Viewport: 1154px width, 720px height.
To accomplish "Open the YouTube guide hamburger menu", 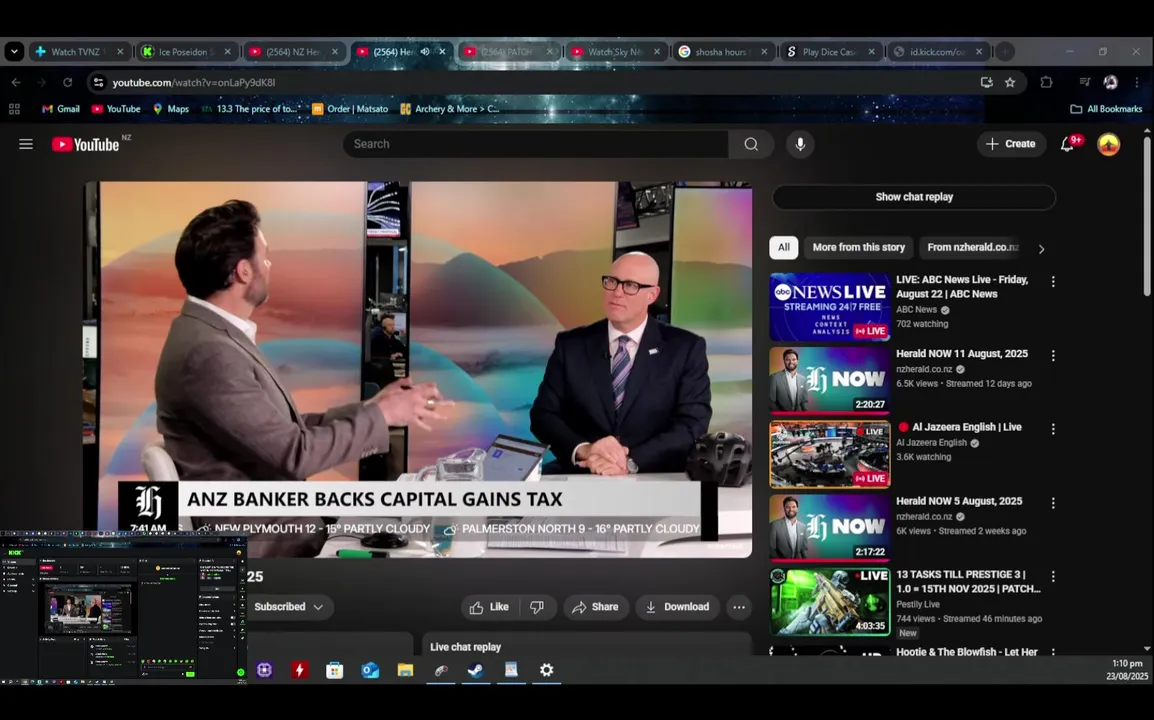I will click(x=26, y=144).
